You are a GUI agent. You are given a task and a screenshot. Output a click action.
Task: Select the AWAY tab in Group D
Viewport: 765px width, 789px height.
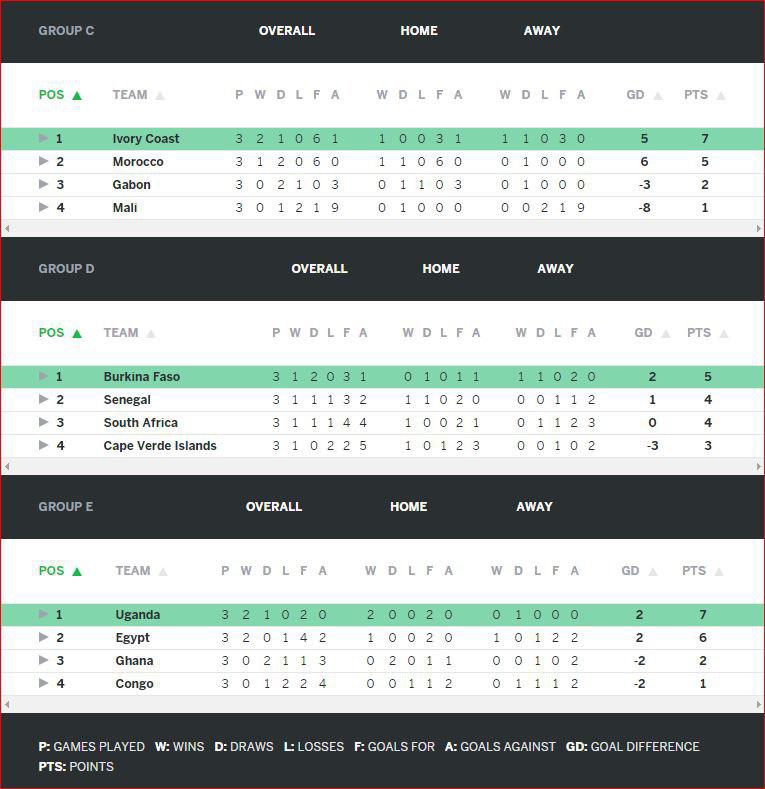click(x=555, y=269)
